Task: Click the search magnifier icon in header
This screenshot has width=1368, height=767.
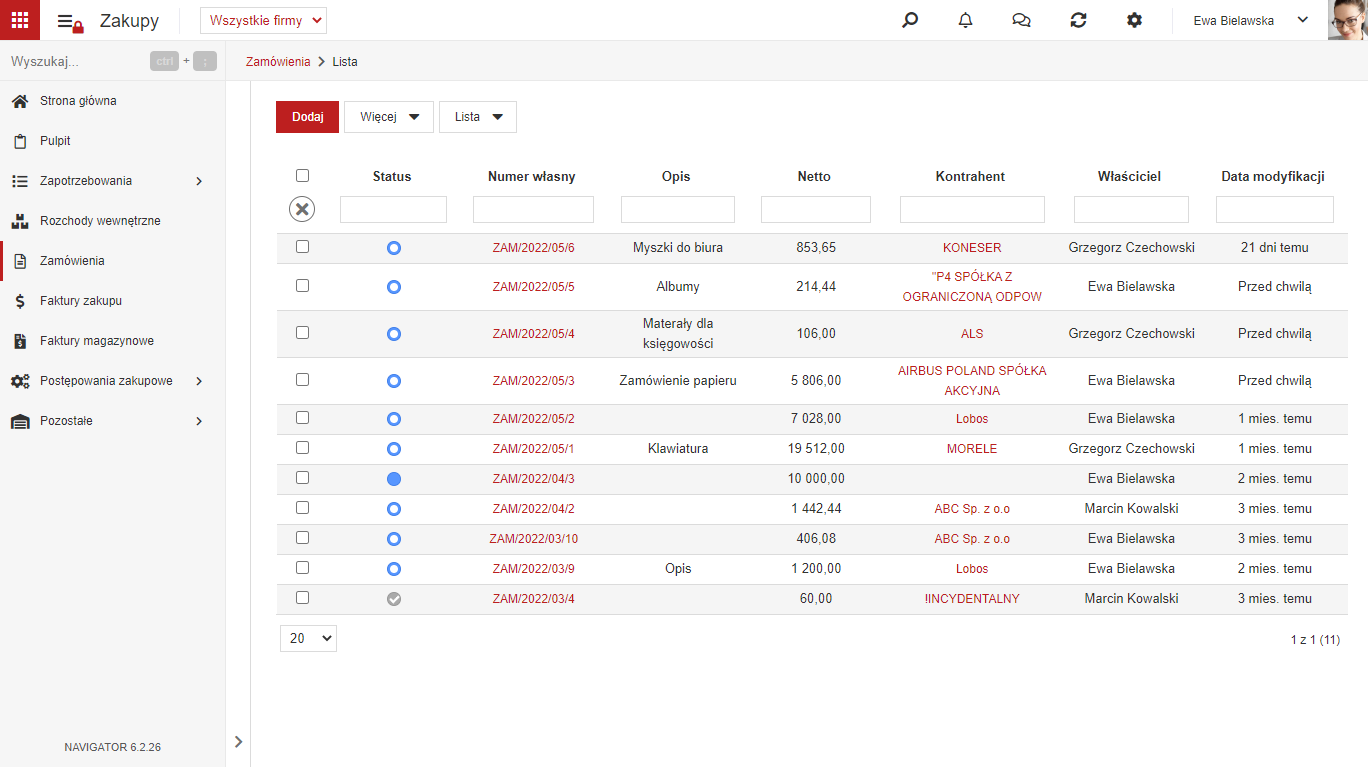Action: click(910, 20)
